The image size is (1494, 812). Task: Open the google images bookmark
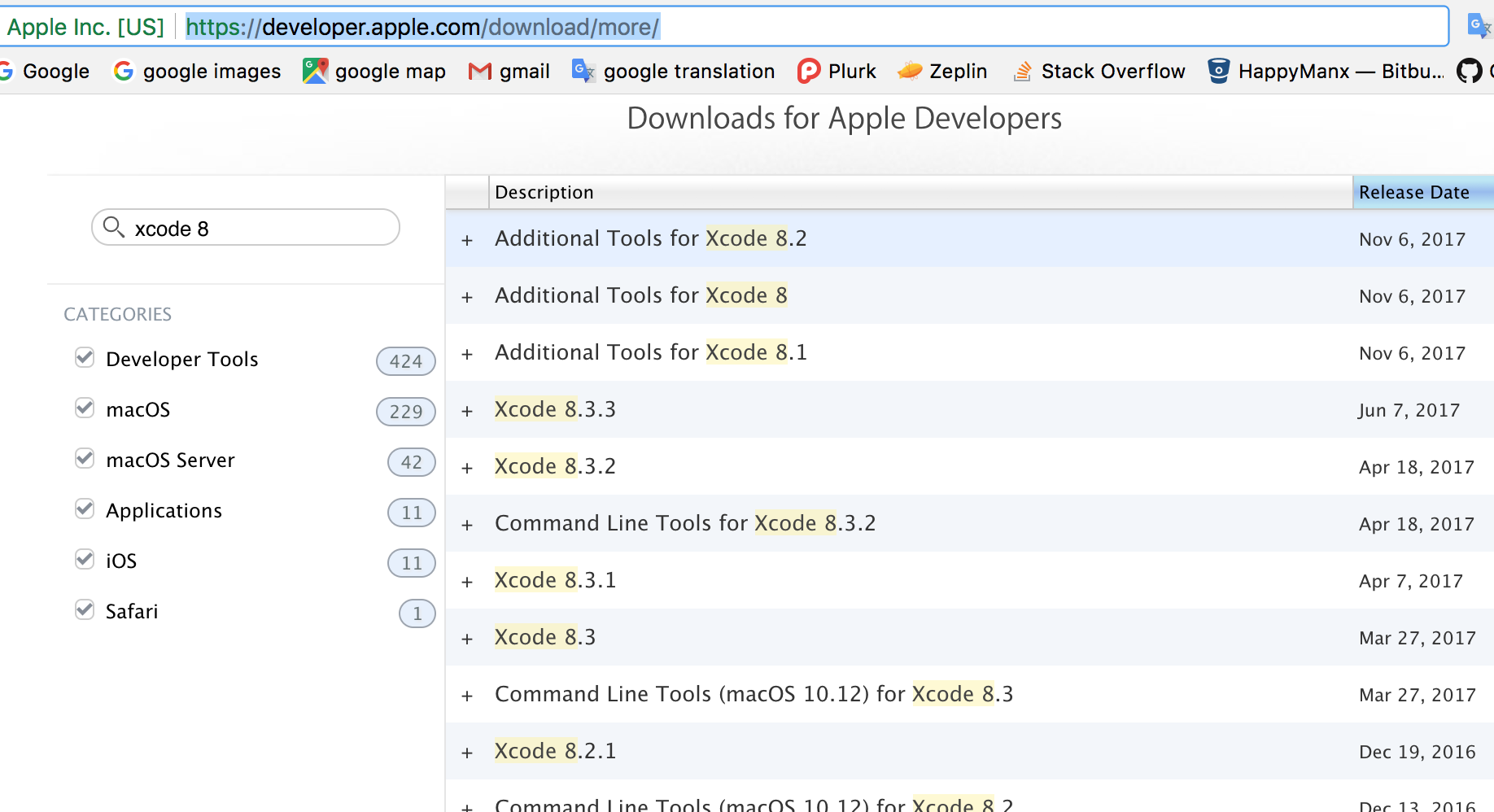(x=197, y=72)
